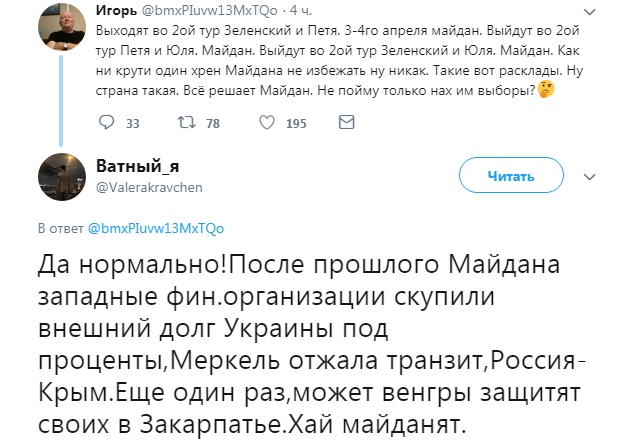The image size is (619, 447).
Task: Click the likes count 195
Action: [296, 124]
